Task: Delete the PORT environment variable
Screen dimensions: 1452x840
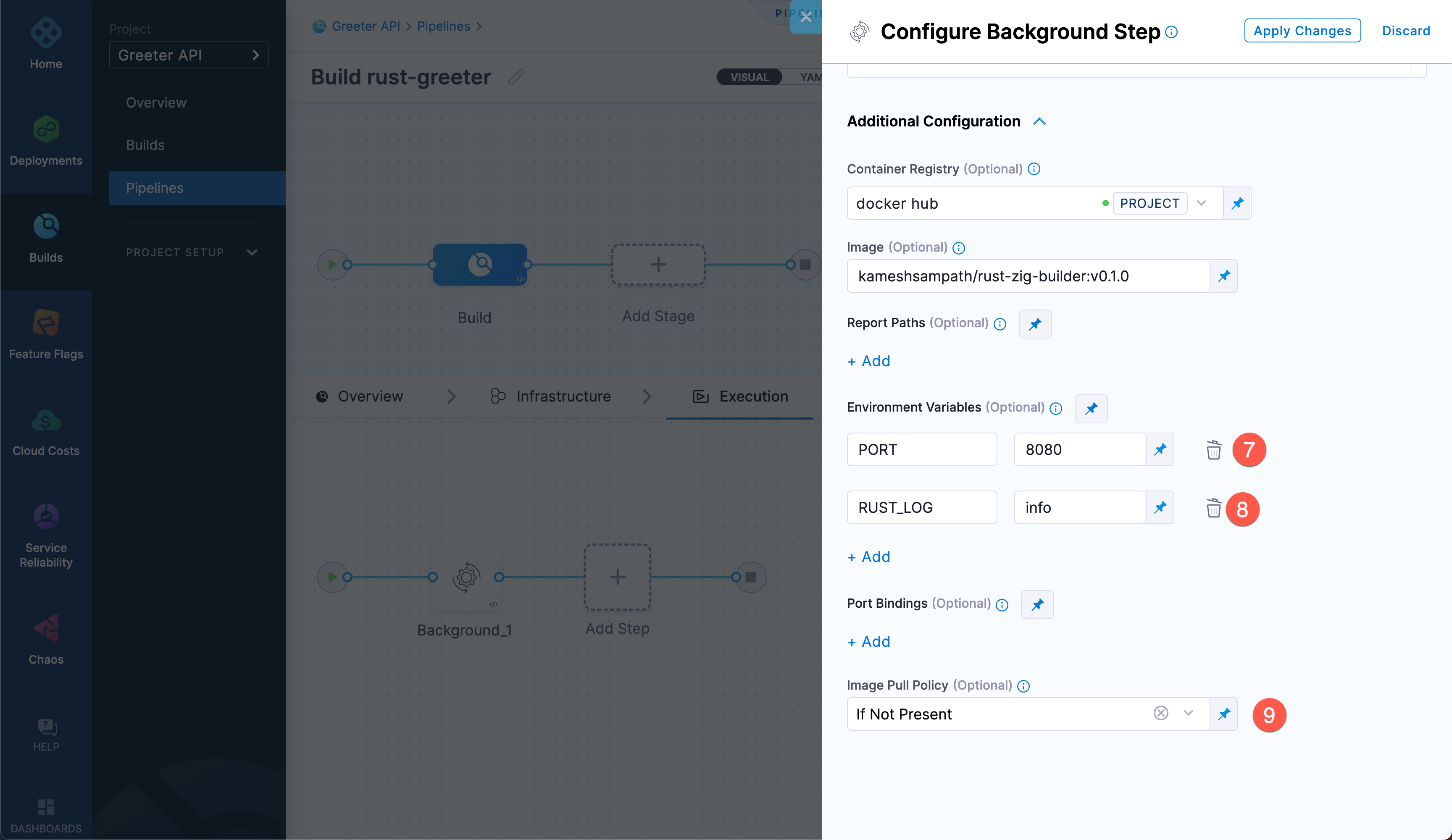Action: [x=1213, y=449]
